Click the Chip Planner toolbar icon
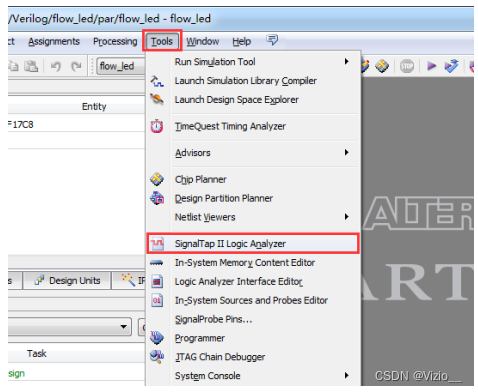 tap(382, 66)
